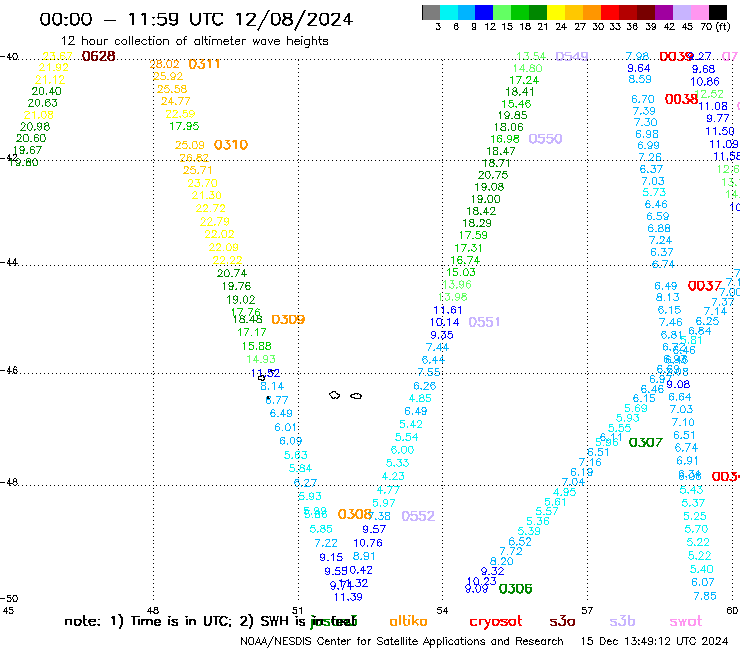This screenshot has height=650, width=740.
Task: Click the 28.02 wave height value
Action: click(x=165, y=64)
